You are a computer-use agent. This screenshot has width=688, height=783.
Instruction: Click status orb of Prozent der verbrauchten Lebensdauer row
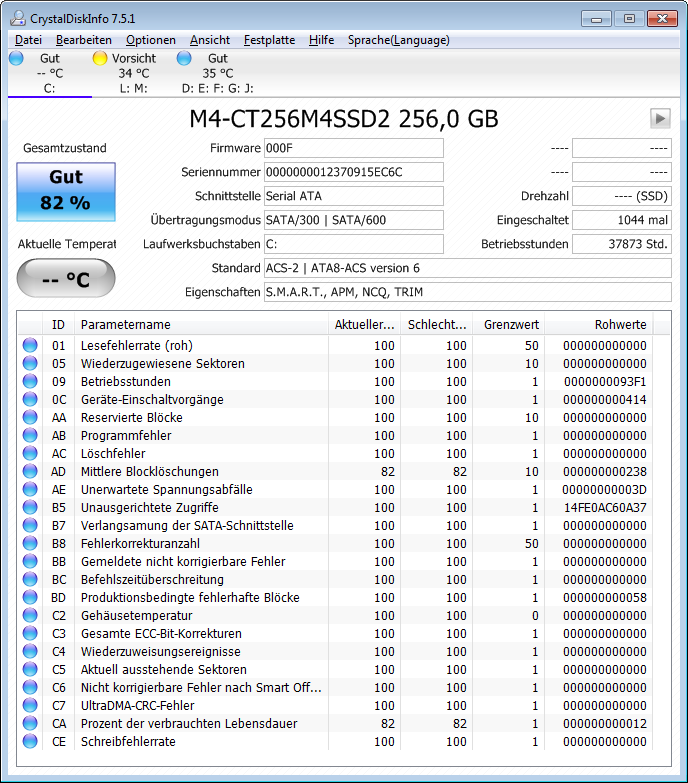[x=30, y=723]
